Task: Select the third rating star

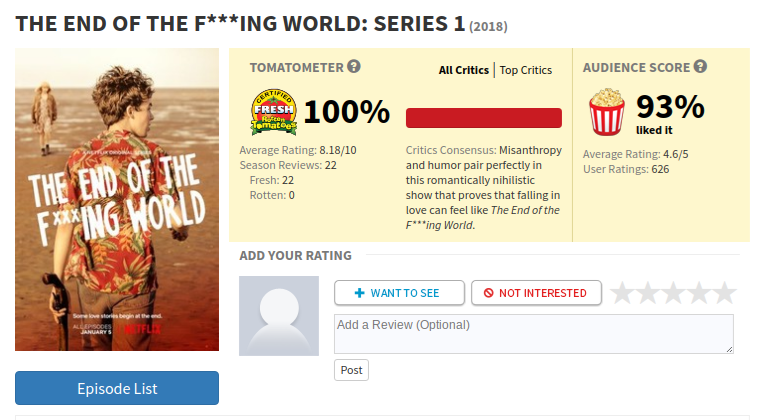Action: [x=674, y=293]
